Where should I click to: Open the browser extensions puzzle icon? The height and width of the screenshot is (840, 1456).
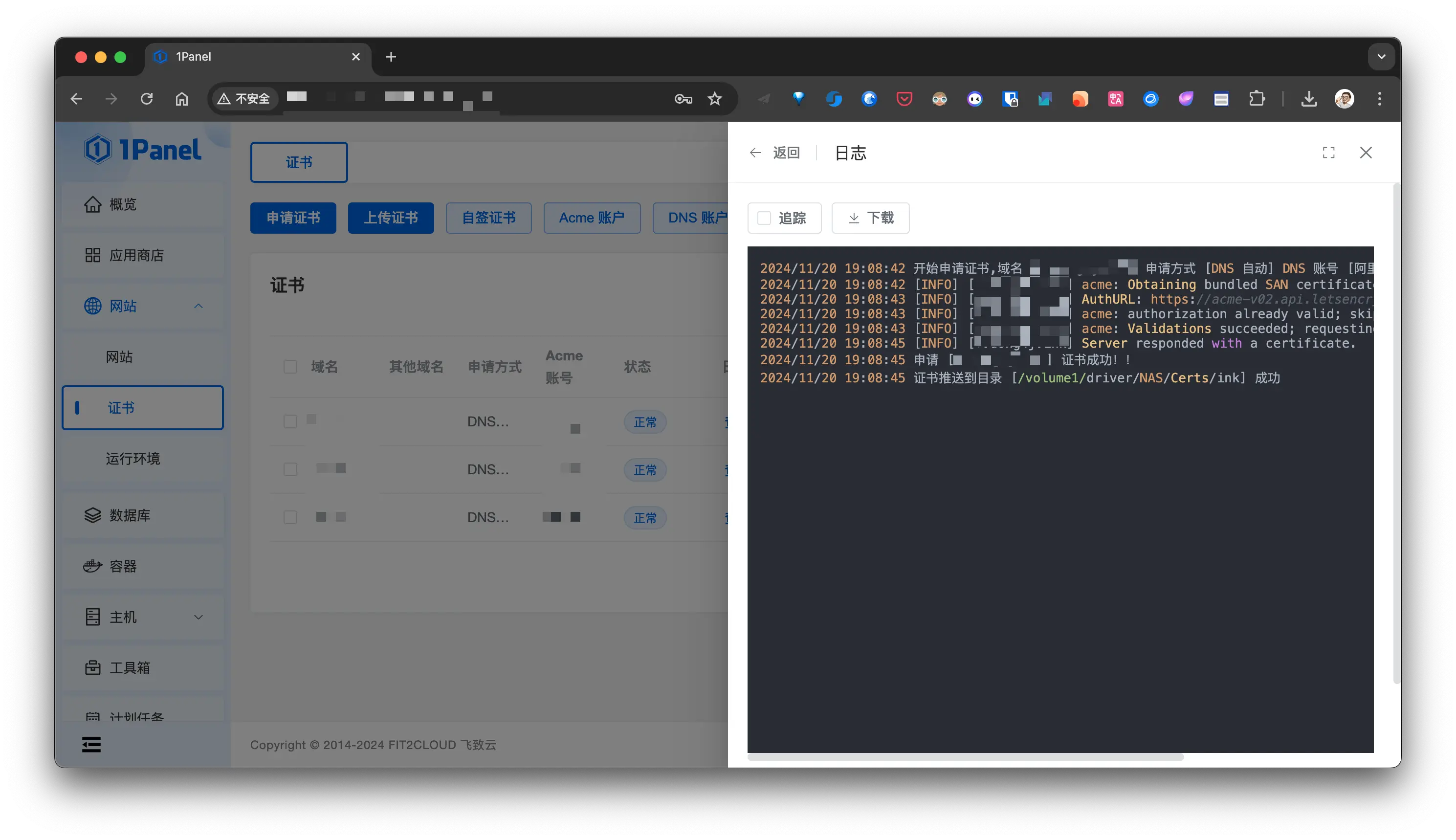(x=1257, y=99)
